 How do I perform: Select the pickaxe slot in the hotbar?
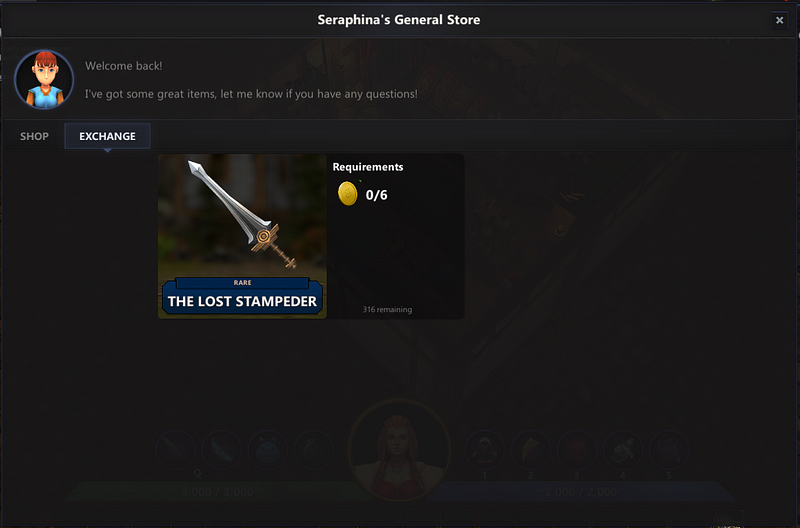pos(314,450)
